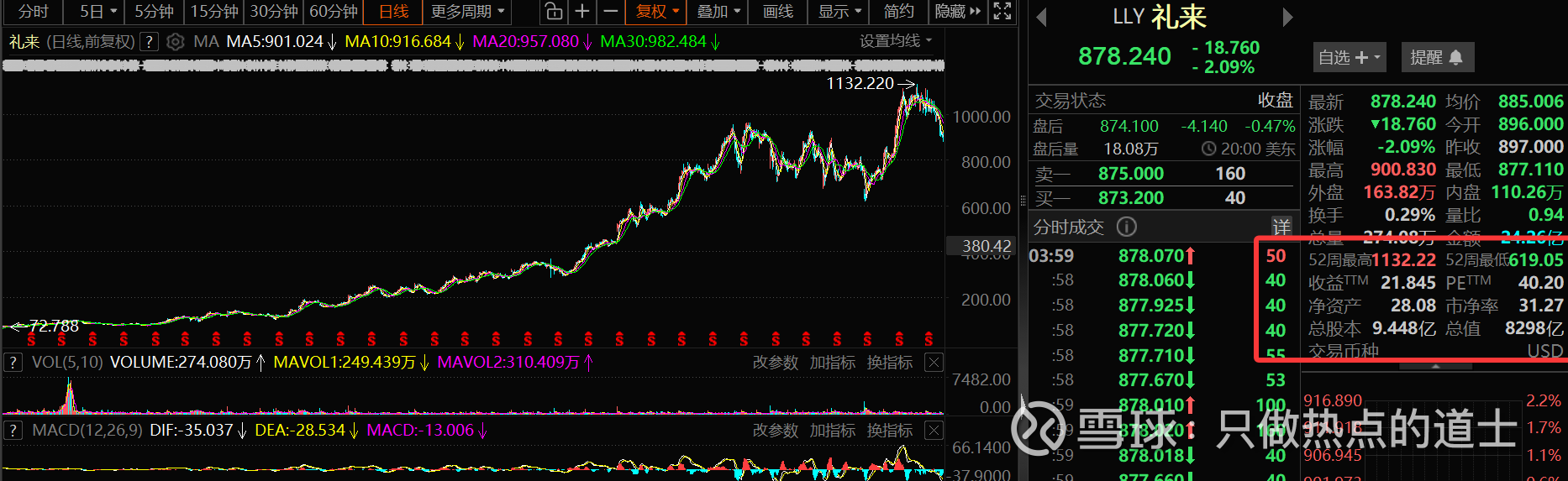The width and height of the screenshot is (1568, 481).
Task: Click the 买一 873.200 bid row
Action: pos(1163,198)
